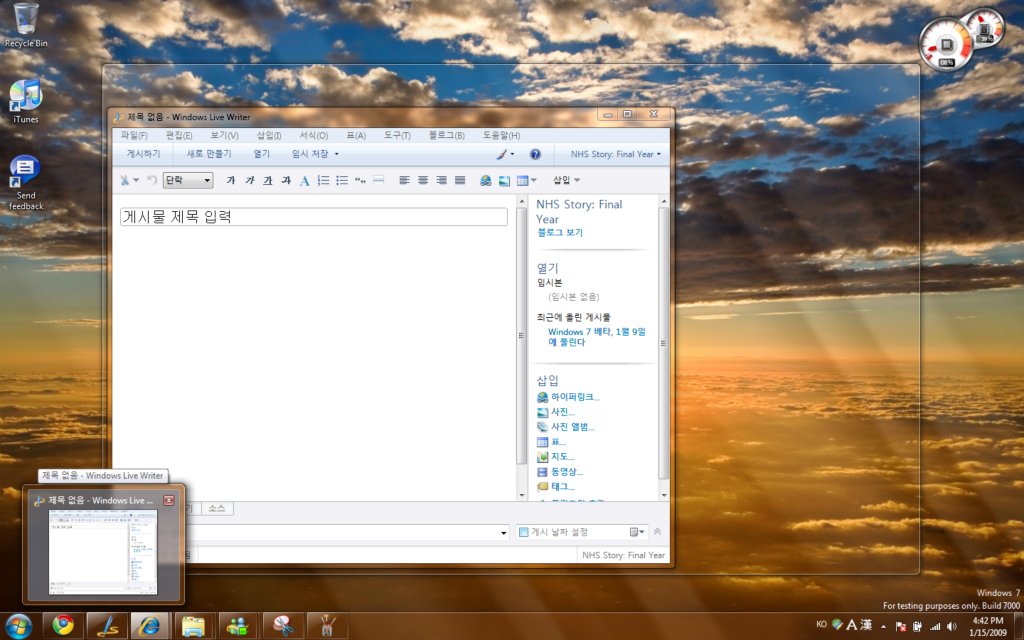Align text to the right
This screenshot has height=640, width=1024.
click(x=441, y=180)
